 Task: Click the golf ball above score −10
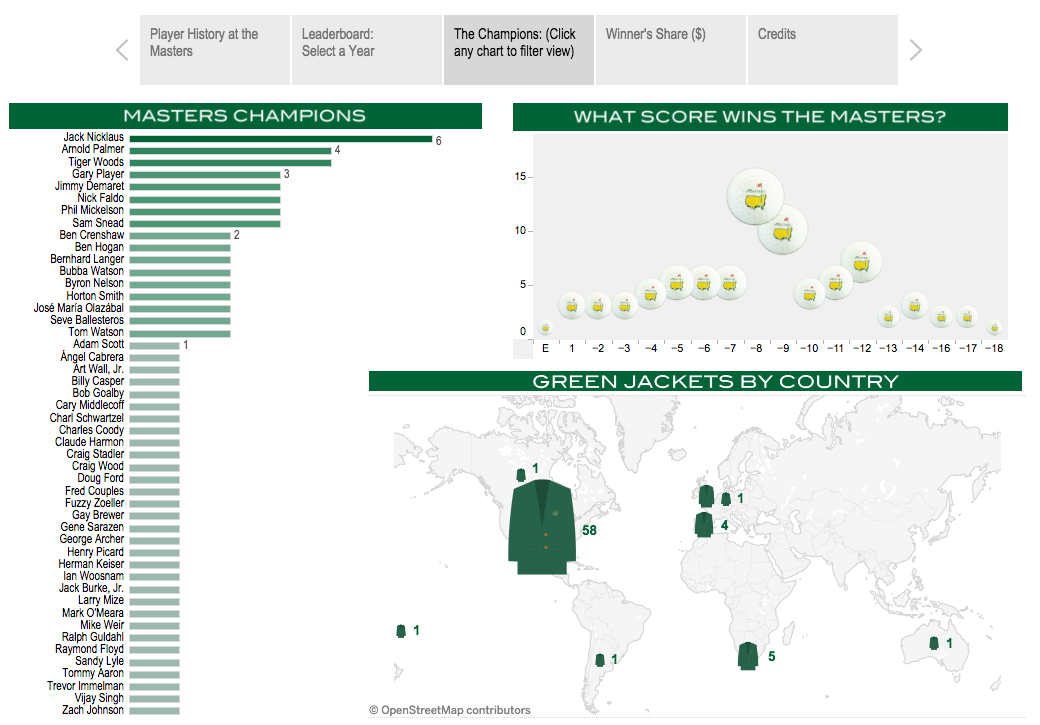click(x=809, y=295)
